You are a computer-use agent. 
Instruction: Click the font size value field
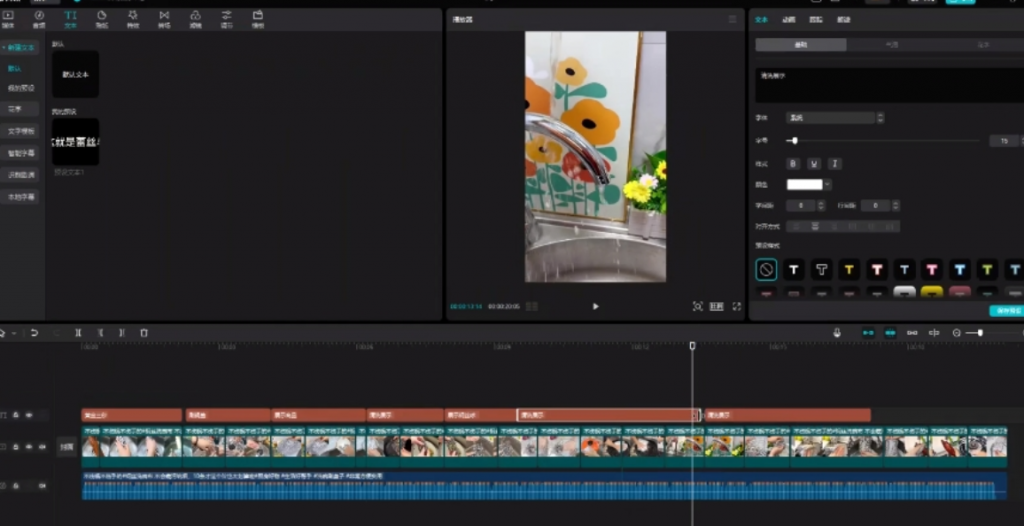click(1004, 140)
